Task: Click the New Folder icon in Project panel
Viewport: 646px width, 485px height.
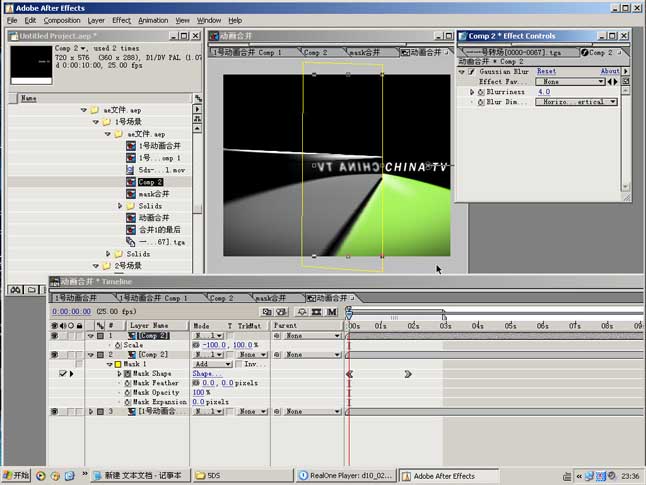Action: tap(32, 290)
